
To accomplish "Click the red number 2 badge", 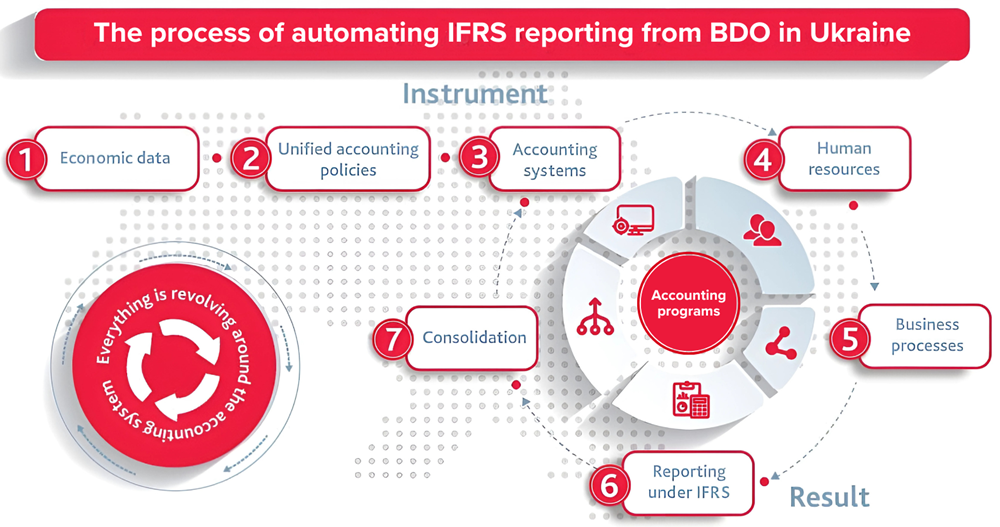I will (x=250, y=158).
